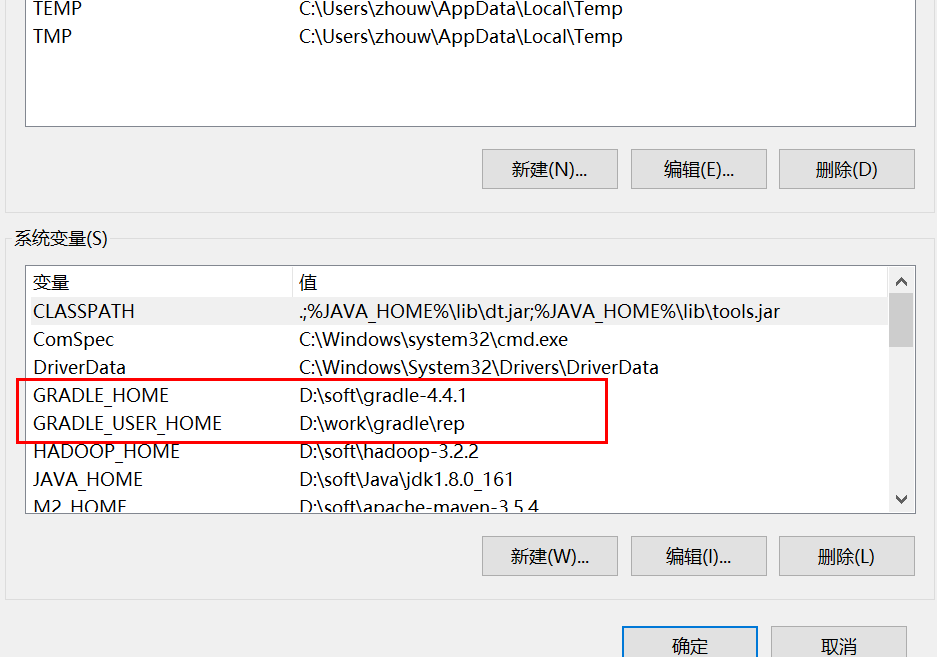Select the GRADLE_USER_HOME variable row
The height and width of the screenshot is (657, 937).
tap(459, 423)
